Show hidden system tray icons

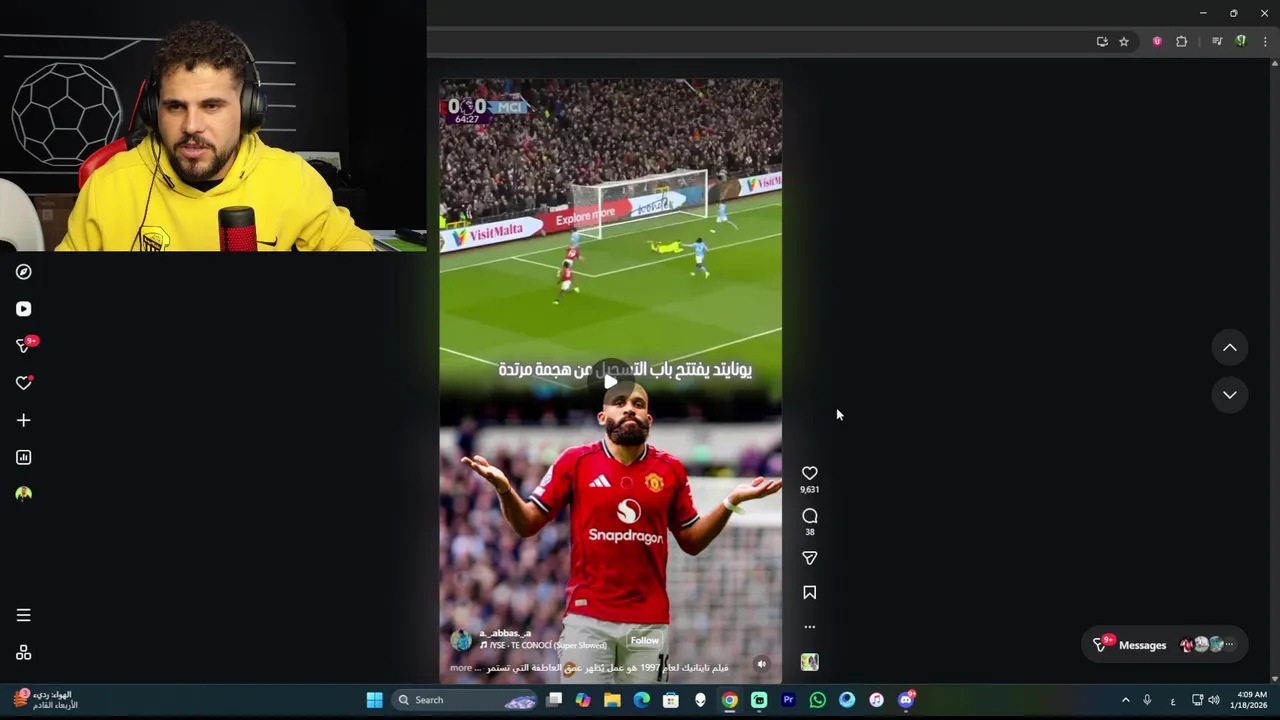(1125, 700)
